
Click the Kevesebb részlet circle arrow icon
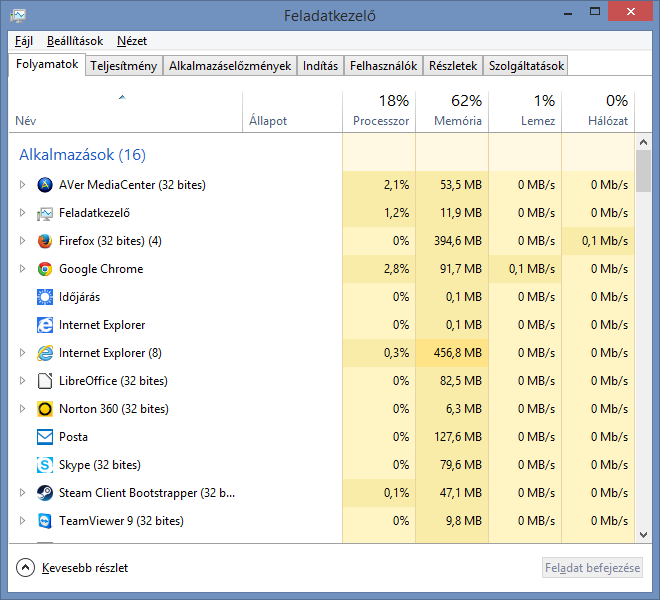pos(25,568)
